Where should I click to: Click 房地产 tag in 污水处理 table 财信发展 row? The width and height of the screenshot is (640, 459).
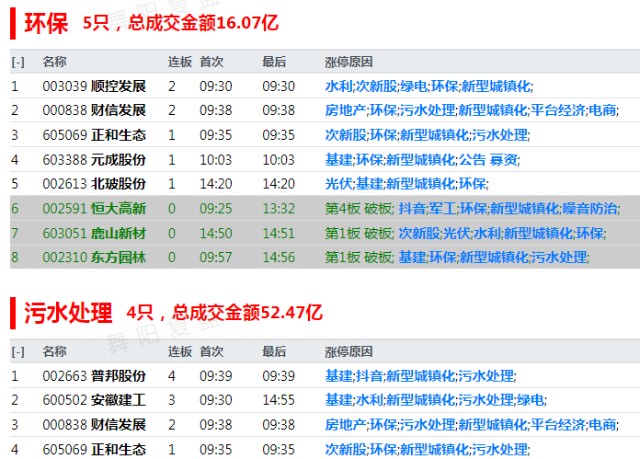(346, 425)
